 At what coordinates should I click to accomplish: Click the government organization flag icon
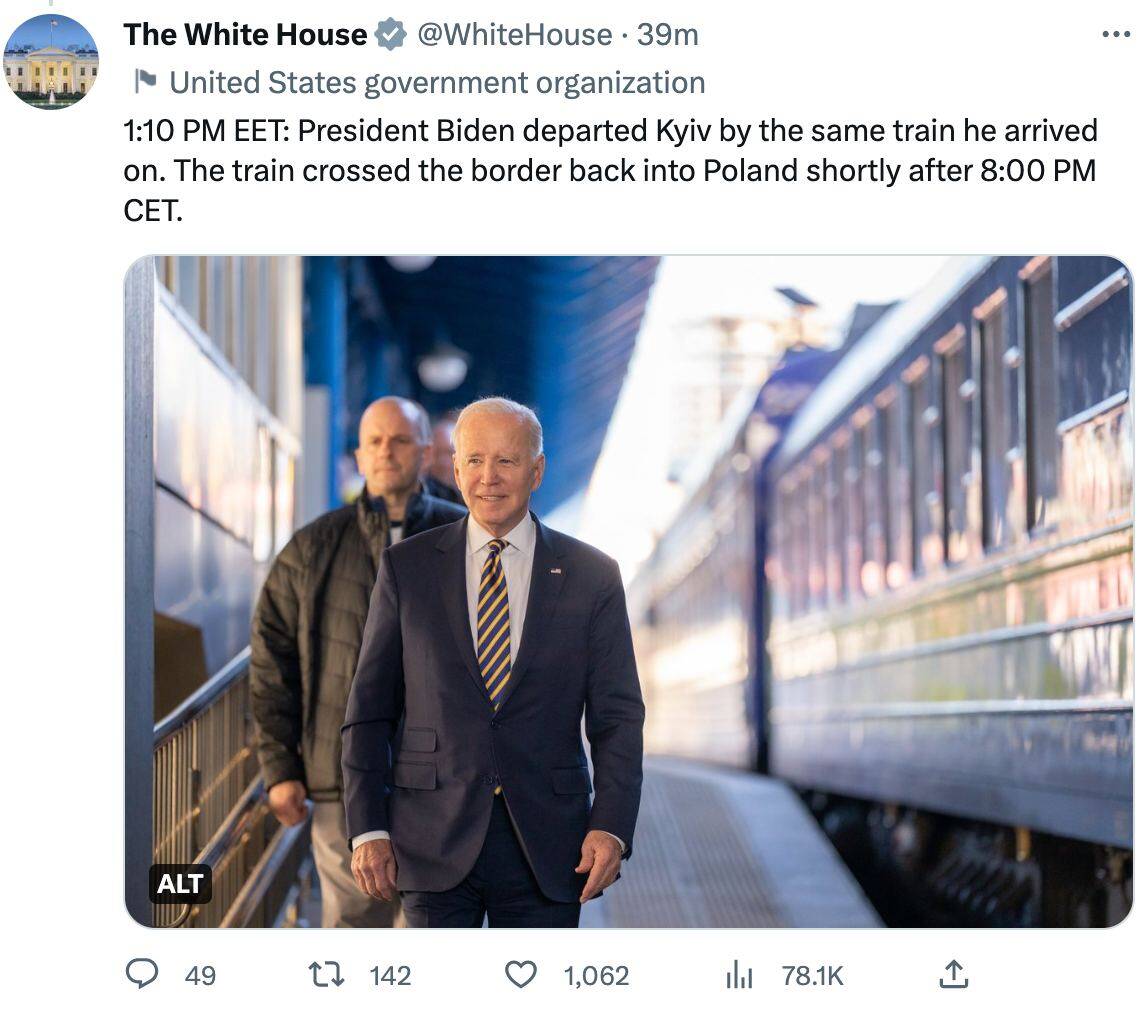[x=146, y=81]
